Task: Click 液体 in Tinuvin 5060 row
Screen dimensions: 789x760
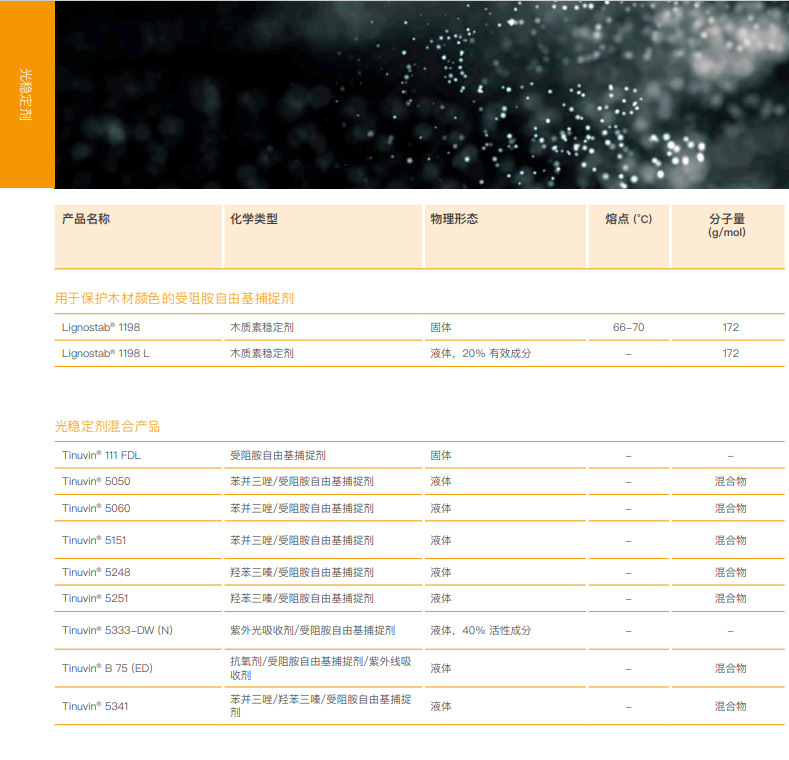Action: click(x=441, y=508)
